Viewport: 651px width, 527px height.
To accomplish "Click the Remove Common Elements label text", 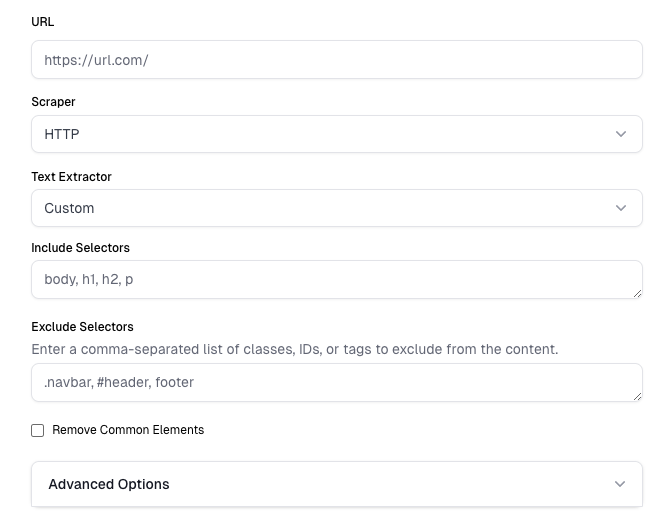I will (128, 430).
